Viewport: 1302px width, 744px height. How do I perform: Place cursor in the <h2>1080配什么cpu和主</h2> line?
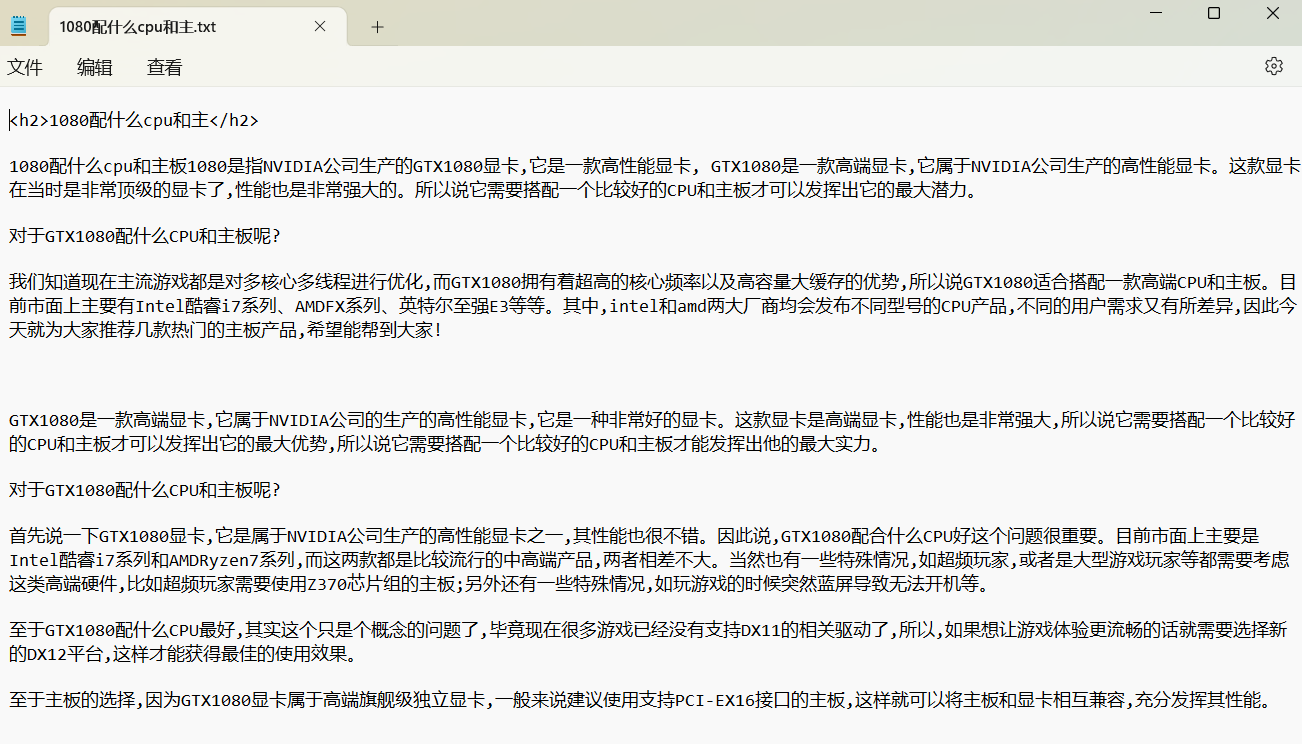tap(134, 121)
